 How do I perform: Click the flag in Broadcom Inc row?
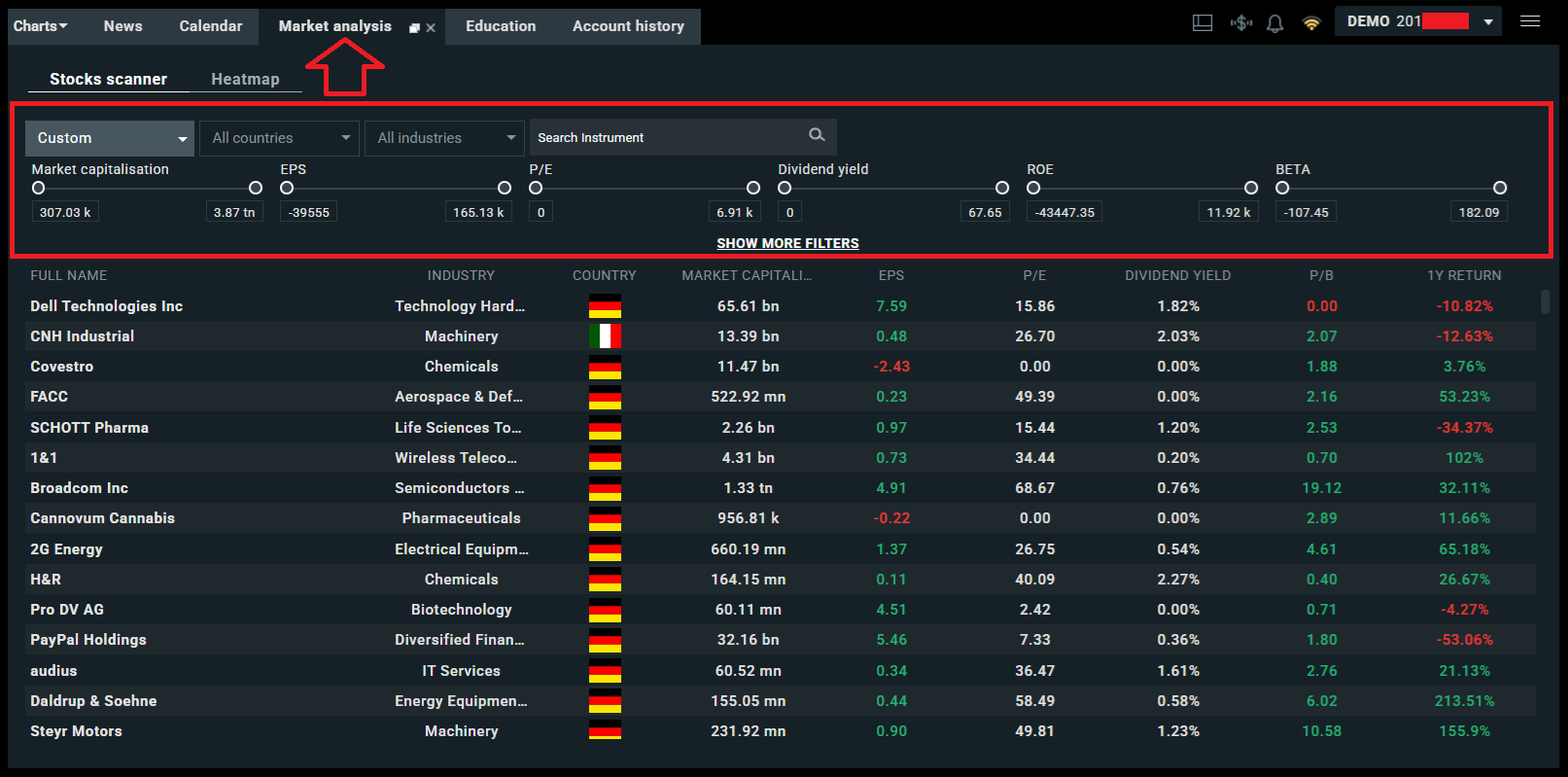point(605,488)
